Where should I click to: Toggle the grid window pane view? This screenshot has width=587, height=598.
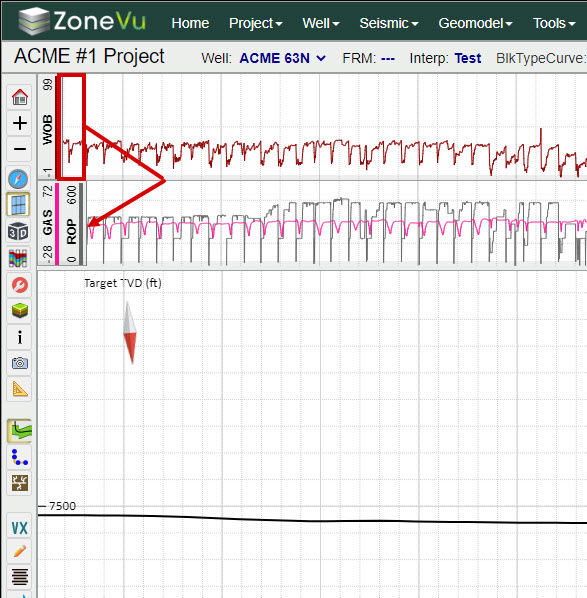(x=19, y=205)
